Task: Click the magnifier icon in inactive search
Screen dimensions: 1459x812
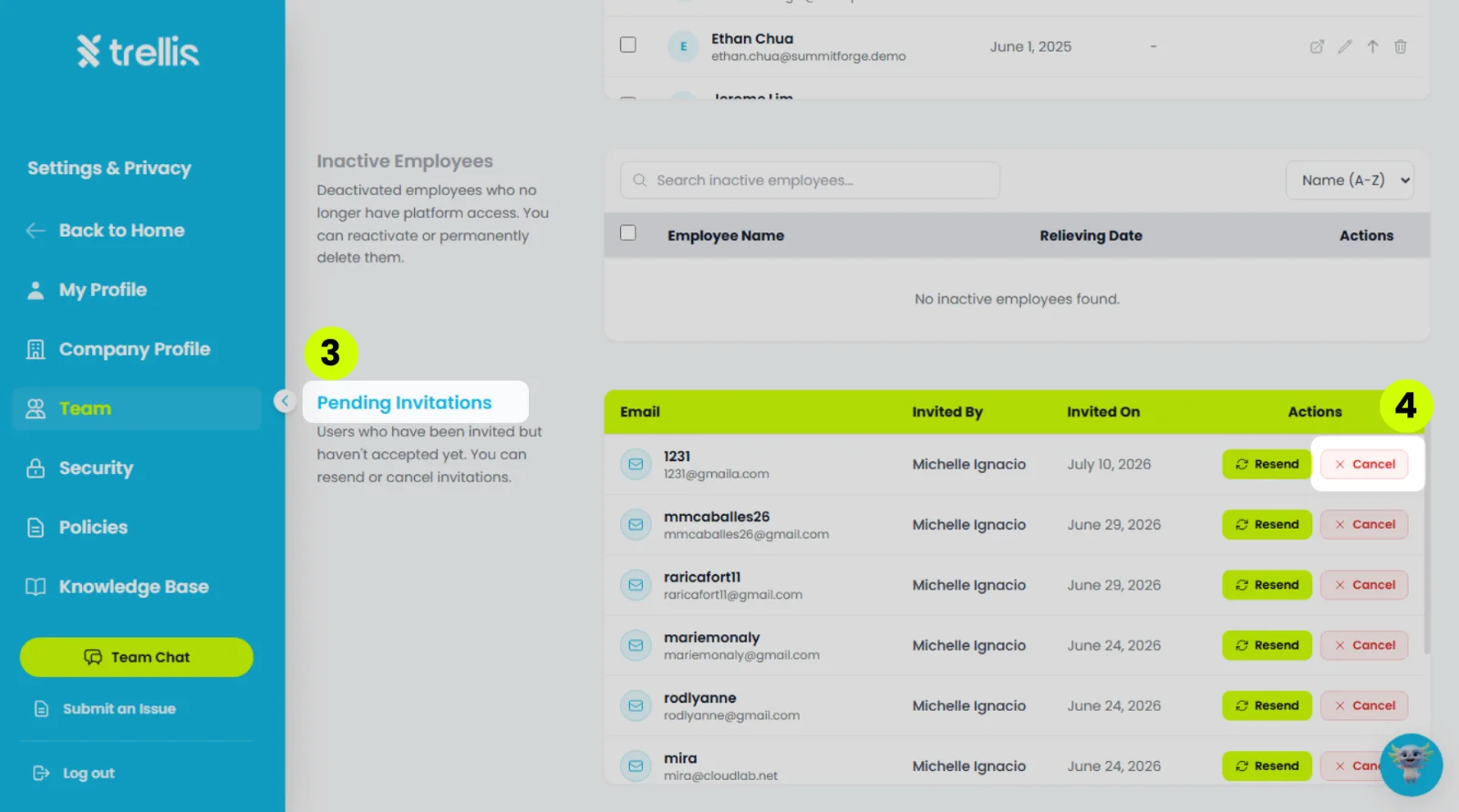Action: coord(640,180)
